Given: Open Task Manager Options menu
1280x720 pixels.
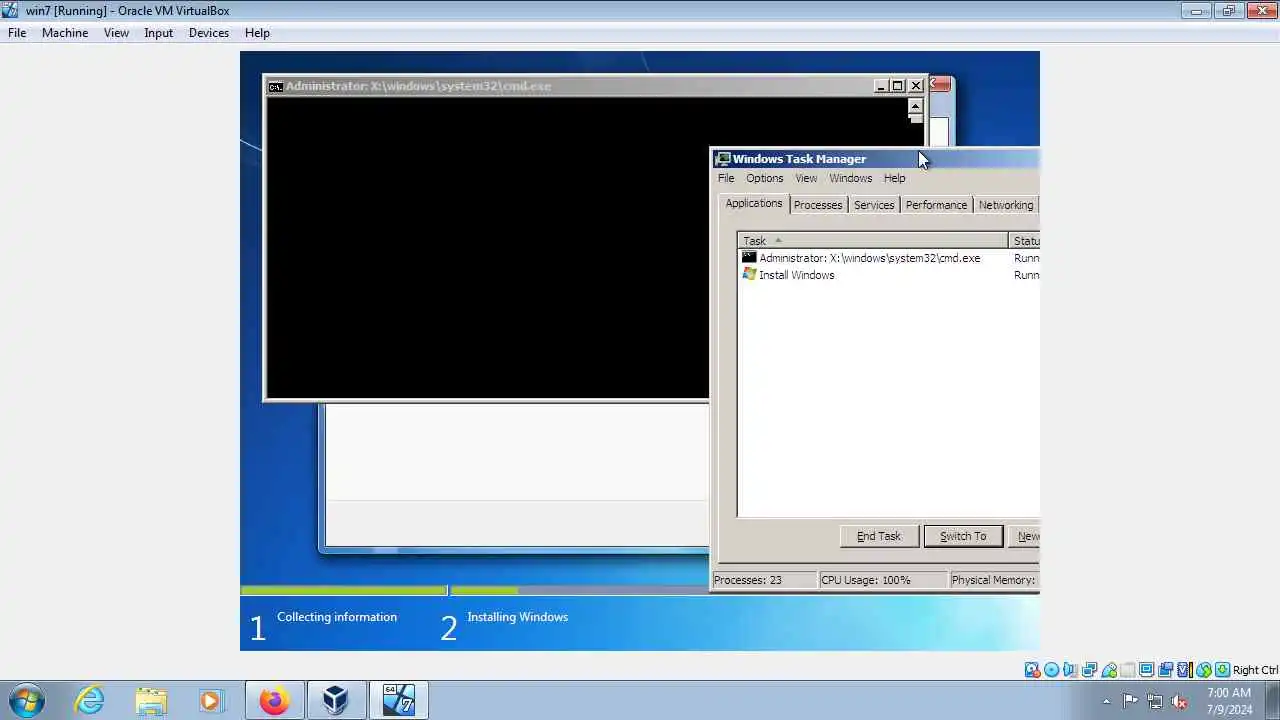Looking at the screenshot, I should [765, 178].
